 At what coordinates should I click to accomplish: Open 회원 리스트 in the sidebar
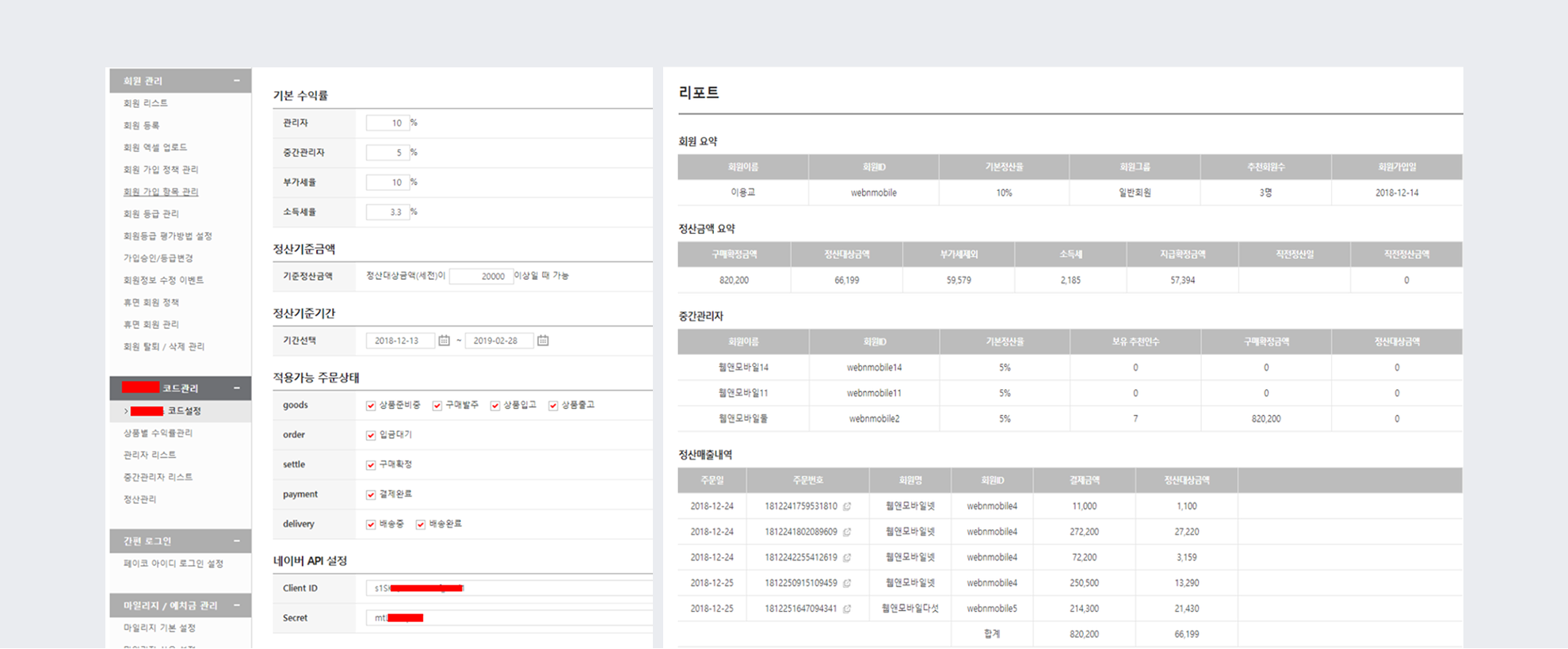(x=146, y=103)
